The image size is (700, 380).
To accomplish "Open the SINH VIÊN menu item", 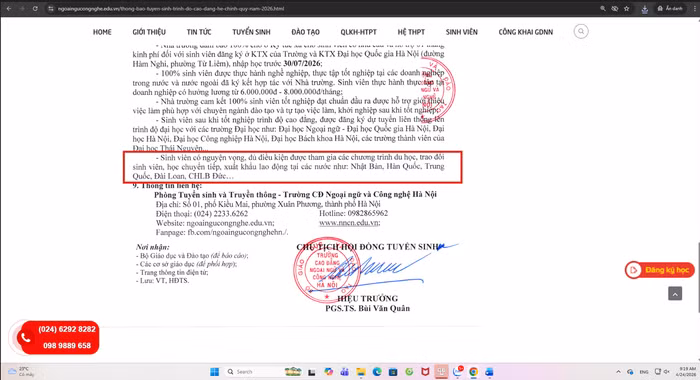I will (462, 32).
